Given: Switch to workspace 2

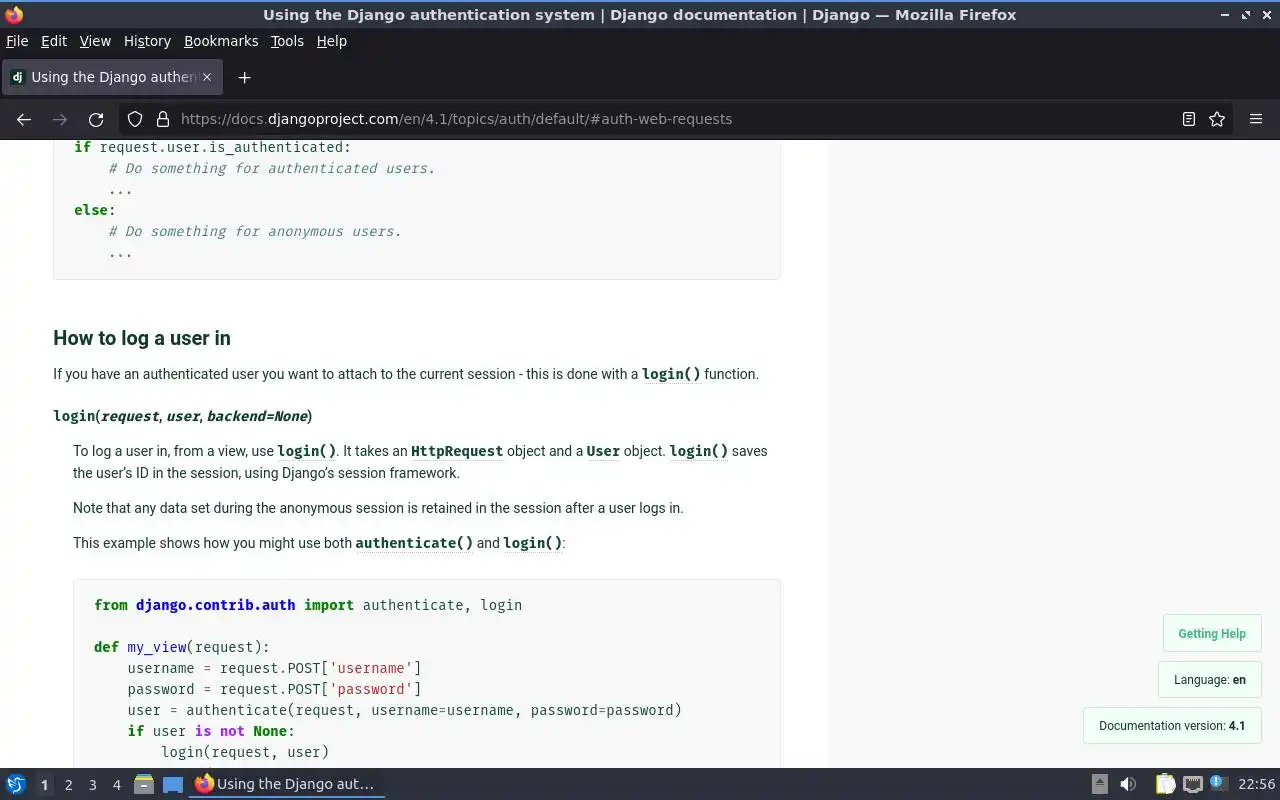Looking at the screenshot, I should click(68, 785).
